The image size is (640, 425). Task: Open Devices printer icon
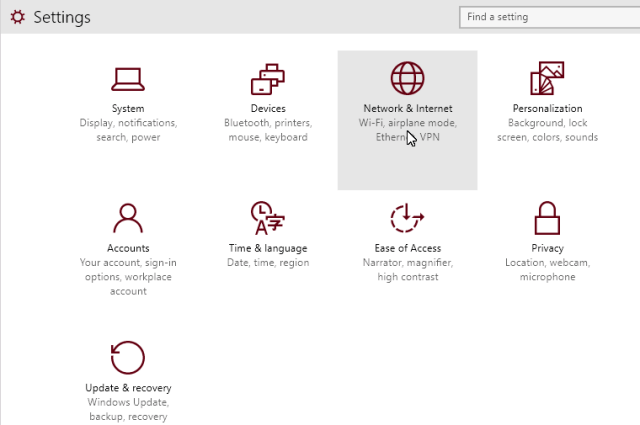click(x=268, y=79)
